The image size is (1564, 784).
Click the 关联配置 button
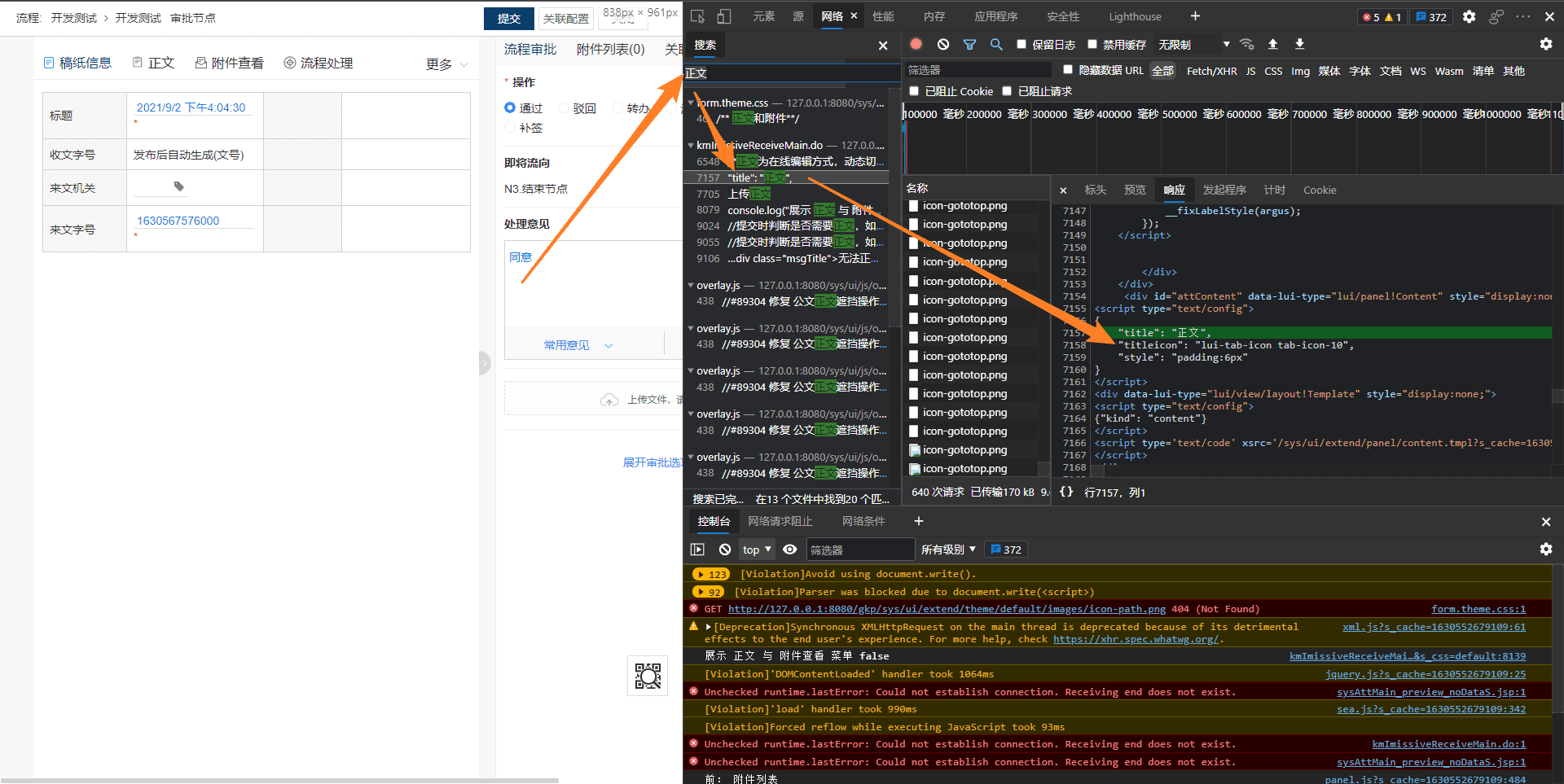566,18
